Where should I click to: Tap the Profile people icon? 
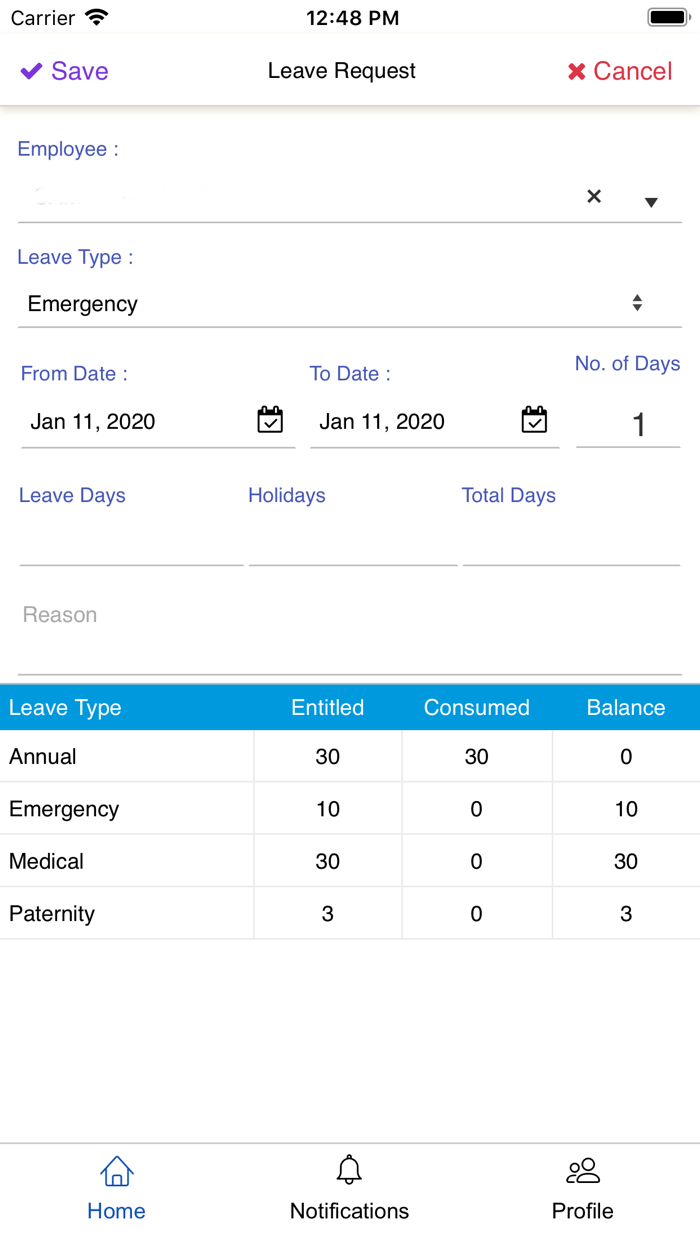582,1170
